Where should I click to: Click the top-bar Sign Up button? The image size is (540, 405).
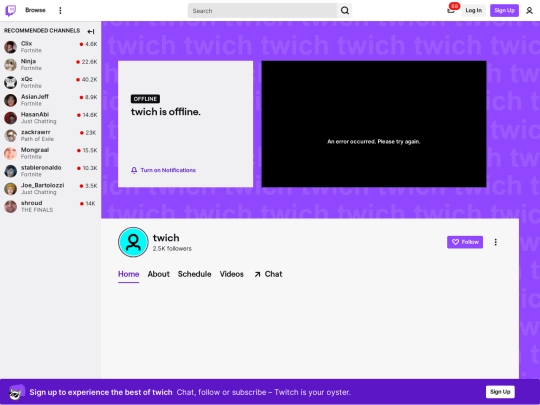[x=504, y=10]
